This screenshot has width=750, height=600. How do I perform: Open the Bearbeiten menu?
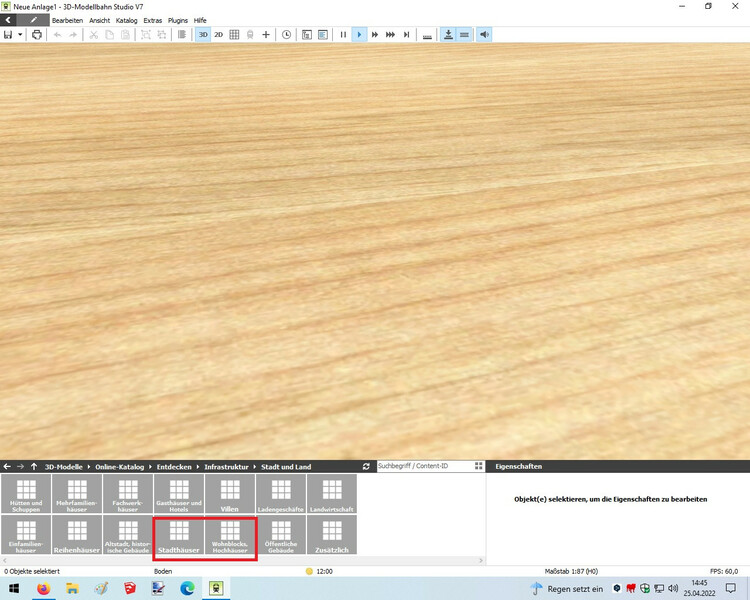tap(67, 20)
